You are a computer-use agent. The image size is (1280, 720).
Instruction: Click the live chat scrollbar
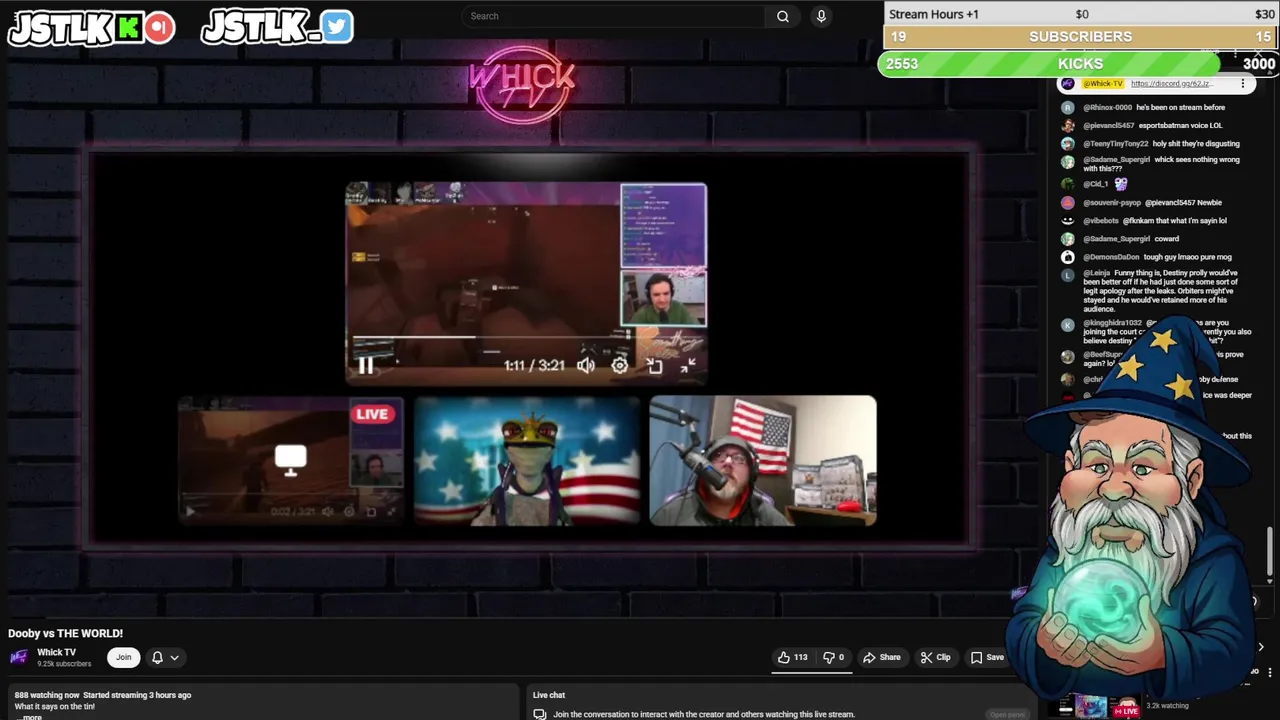[1271, 552]
